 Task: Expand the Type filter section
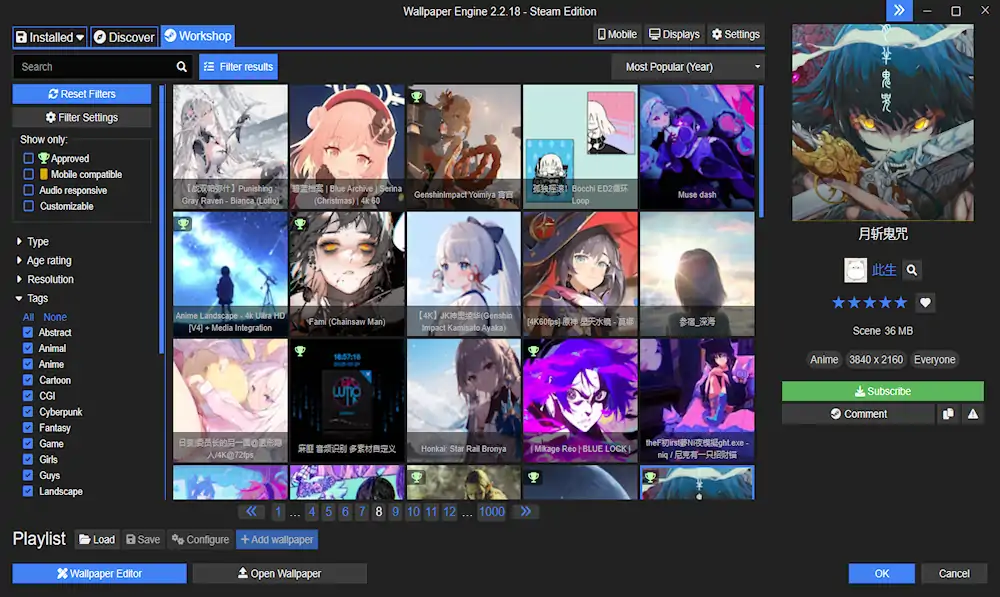click(x=33, y=242)
